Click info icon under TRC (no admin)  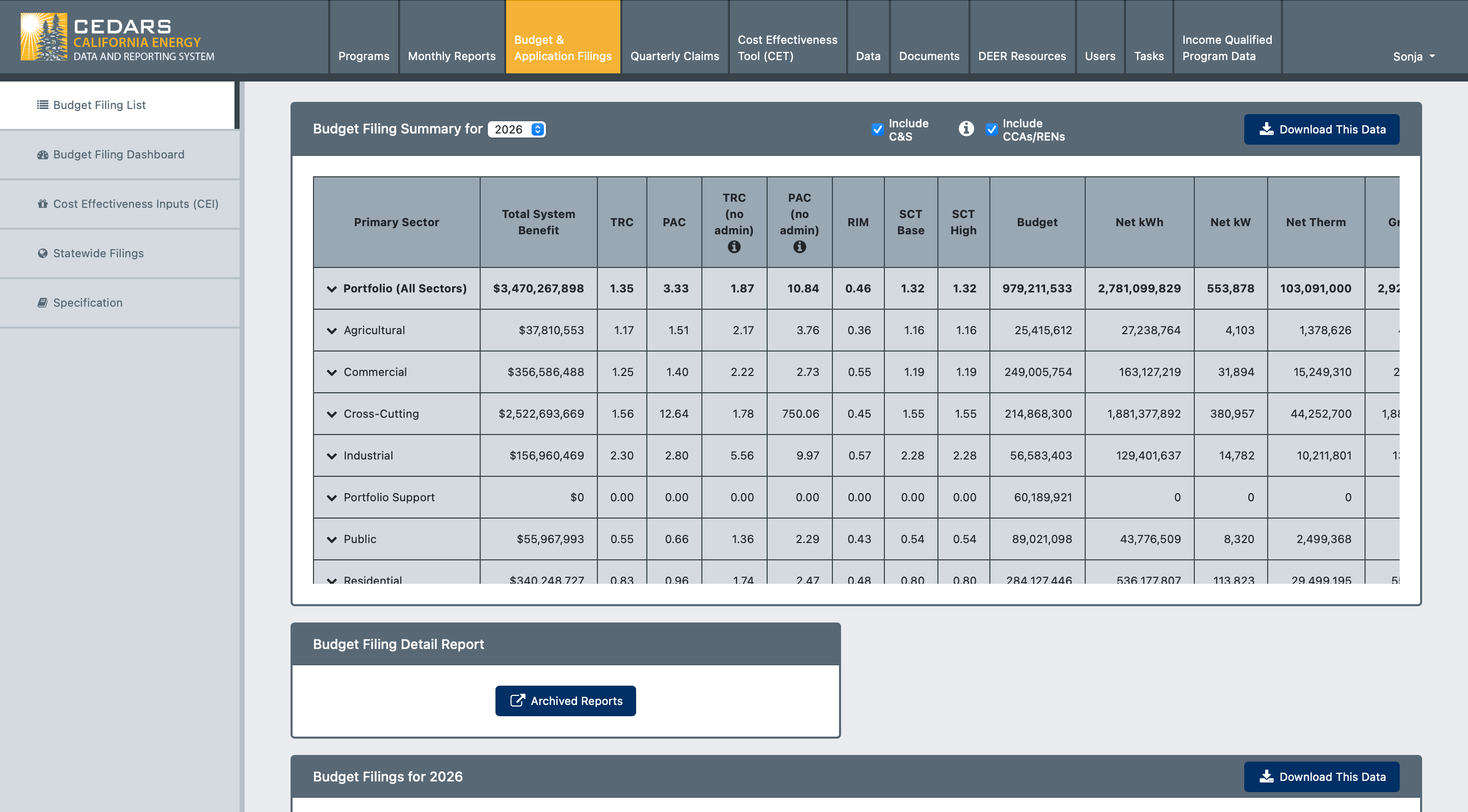click(733, 247)
